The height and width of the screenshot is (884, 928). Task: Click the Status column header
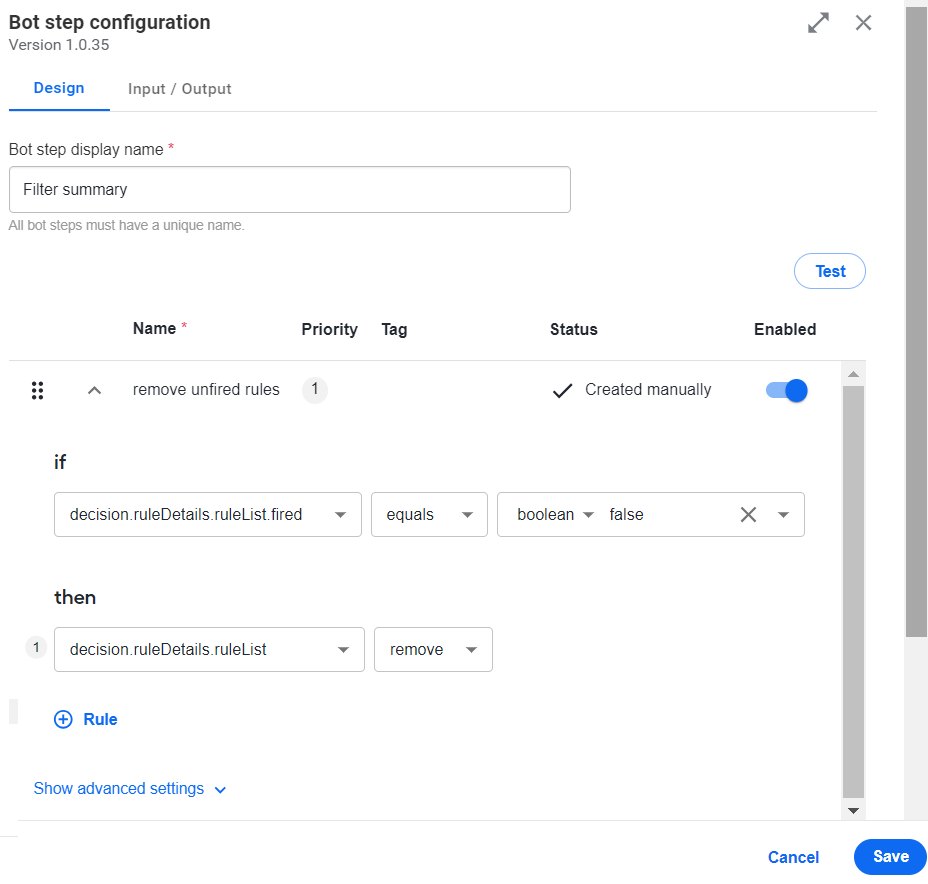point(573,330)
